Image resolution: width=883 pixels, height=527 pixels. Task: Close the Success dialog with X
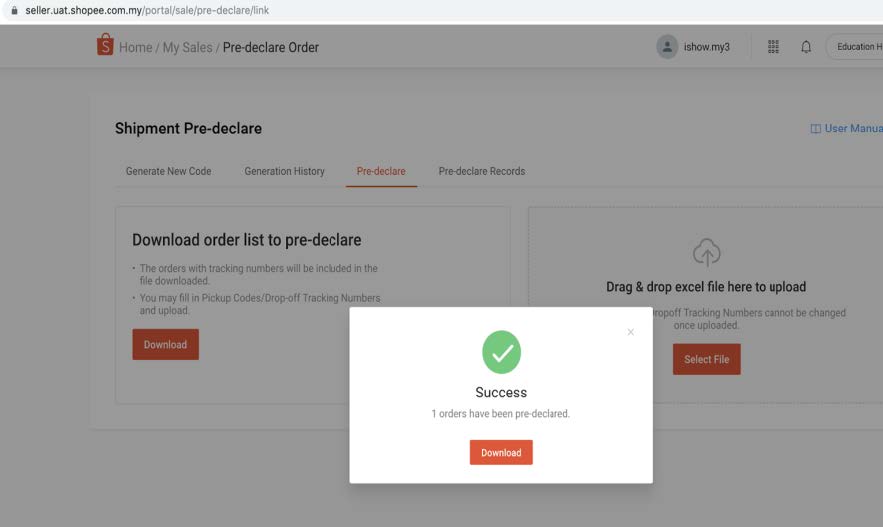631,332
